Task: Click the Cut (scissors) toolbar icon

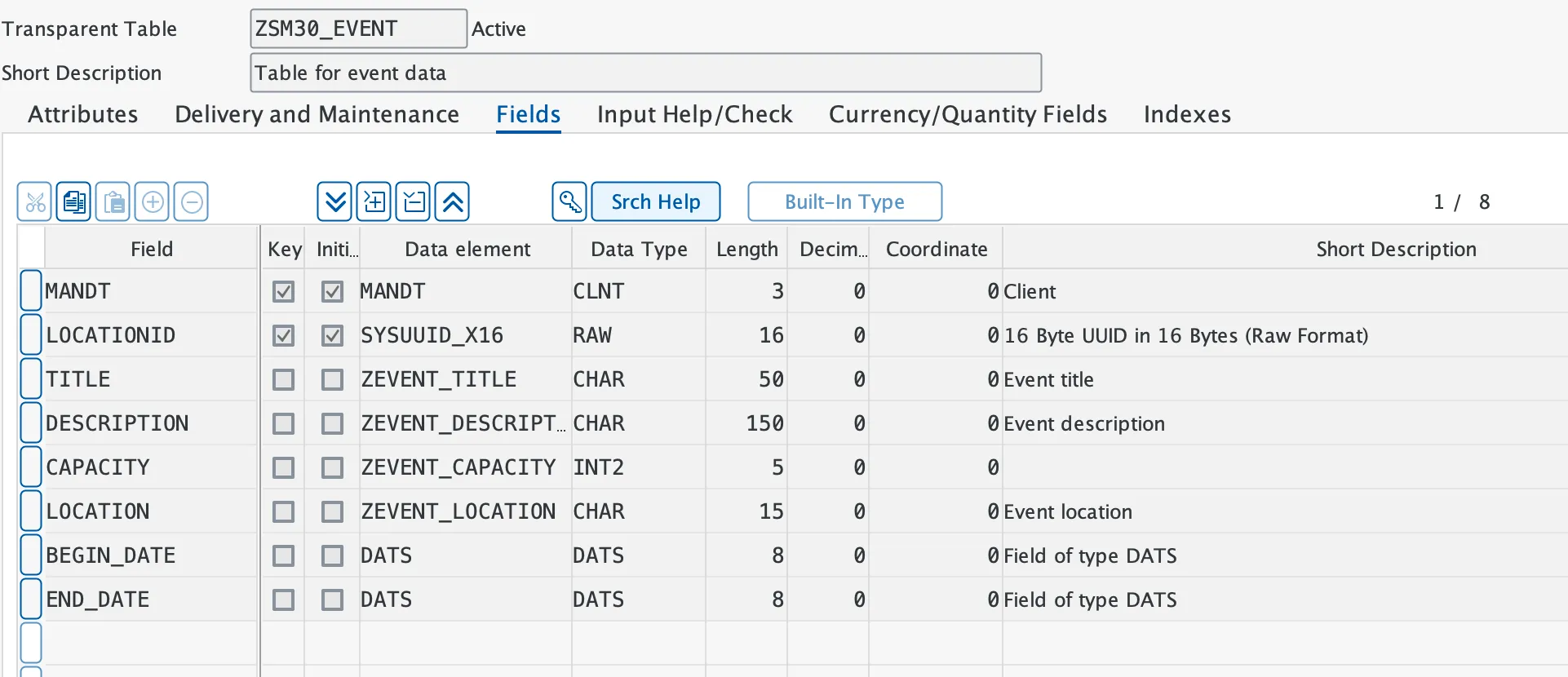Action: pos(34,201)
